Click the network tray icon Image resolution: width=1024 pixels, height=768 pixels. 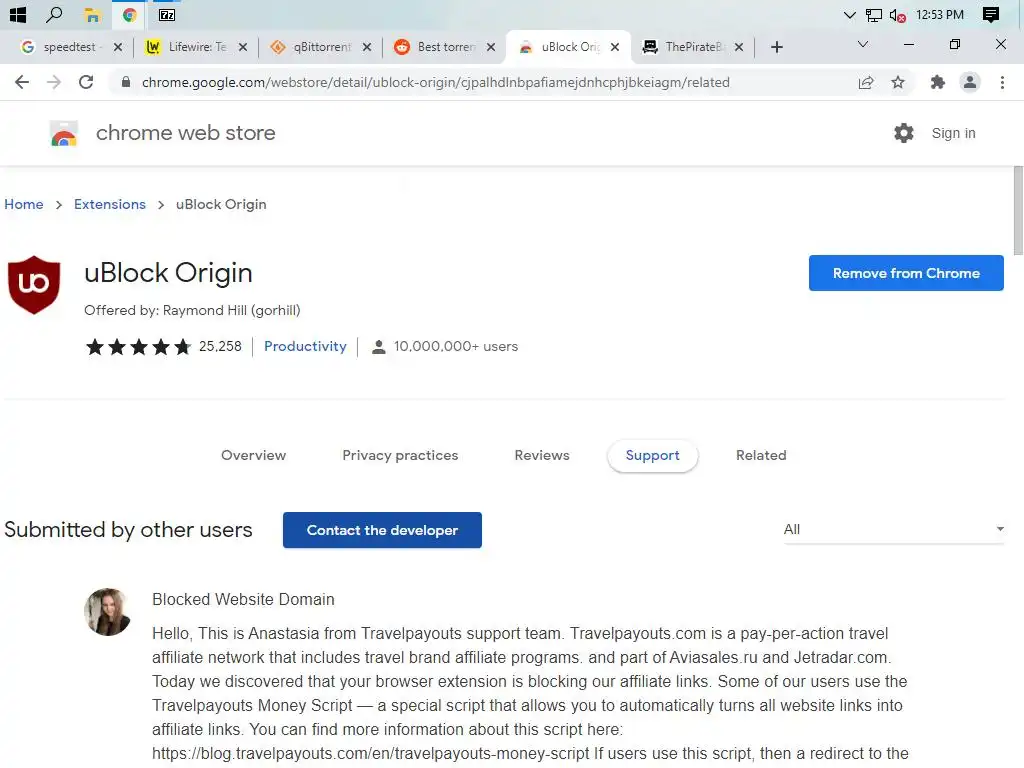pyautogui.click(x=874, y=15)
